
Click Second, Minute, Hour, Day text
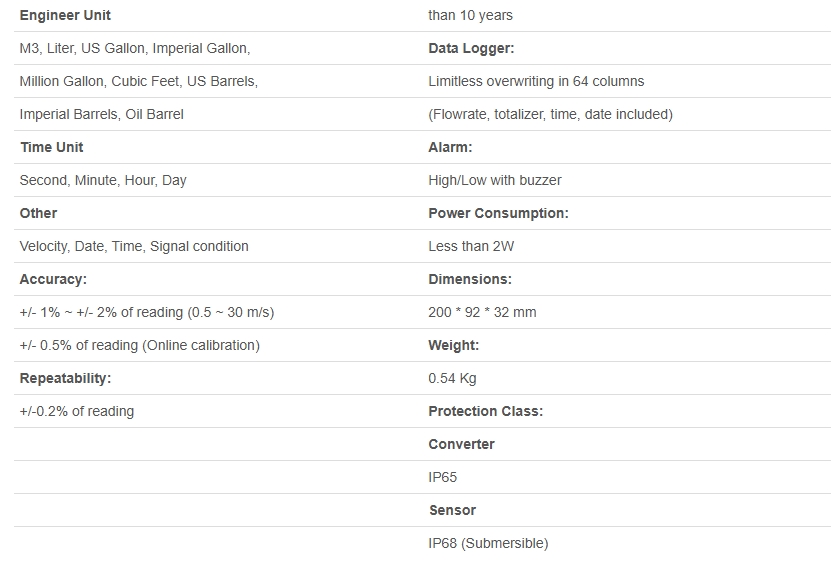click(x=103, y=180)
